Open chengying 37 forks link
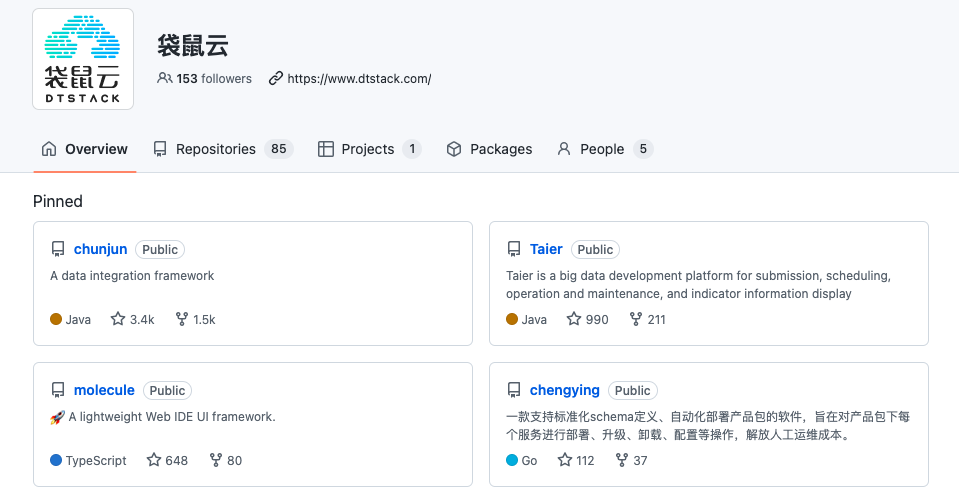The image size is (959, 496). click(x=632, y=461)
